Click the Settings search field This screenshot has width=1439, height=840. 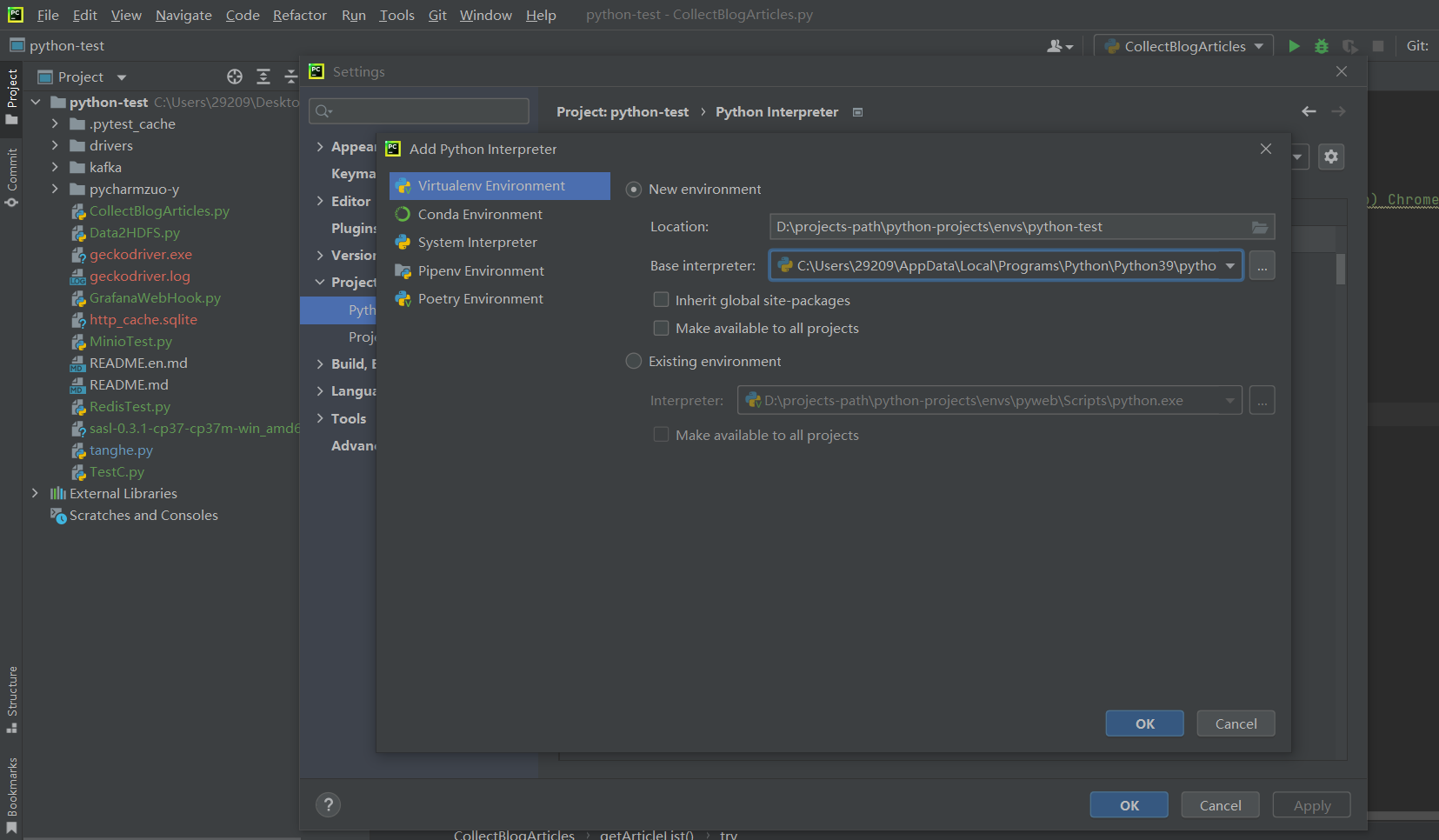coord(419,110)
